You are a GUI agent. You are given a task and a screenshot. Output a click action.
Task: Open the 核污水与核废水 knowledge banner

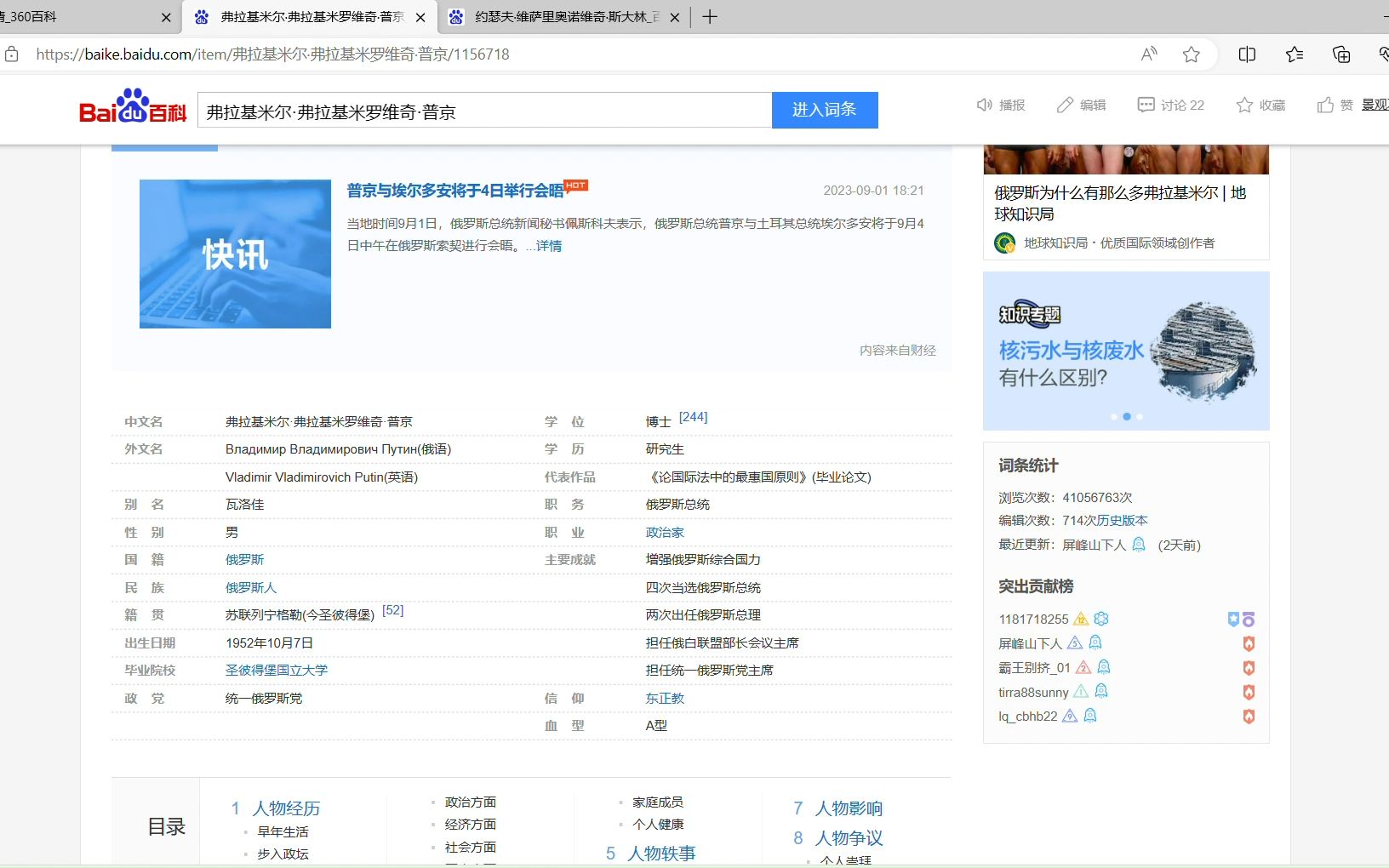coord(1126,351)
